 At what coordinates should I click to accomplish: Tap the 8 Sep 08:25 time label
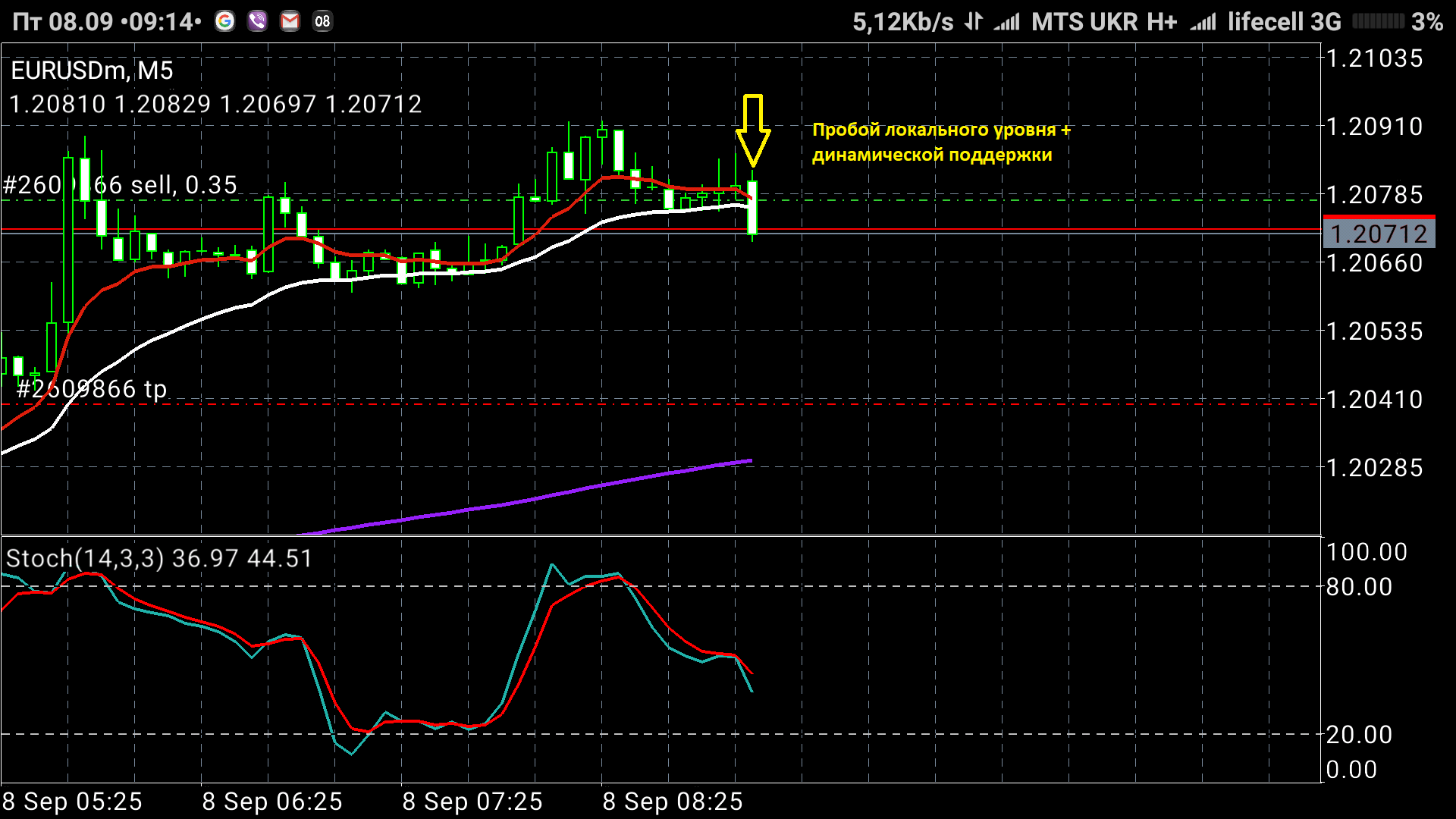(673, 802)
